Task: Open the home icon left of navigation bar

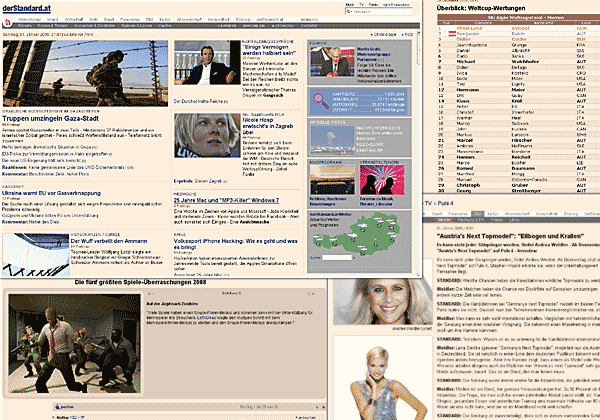Action: point(8,23)
